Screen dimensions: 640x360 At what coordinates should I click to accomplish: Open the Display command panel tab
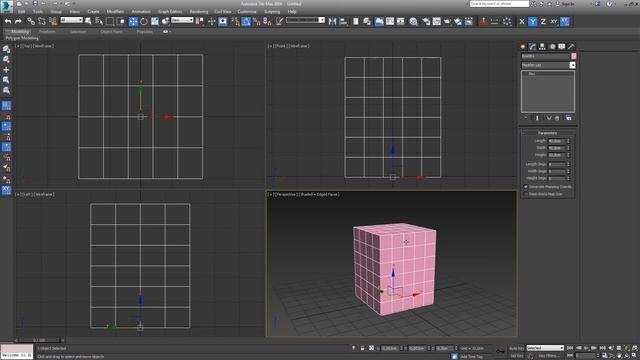click(x=562, y=47)
